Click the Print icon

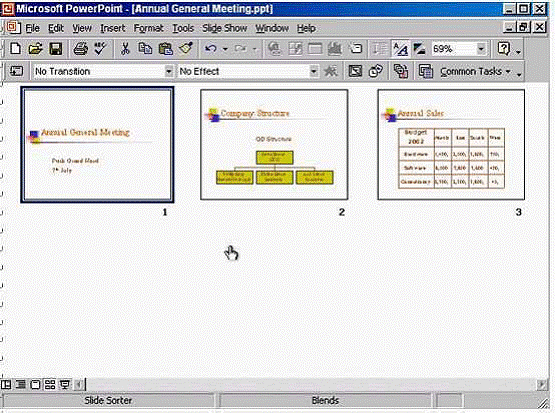click(x=80, y=48)
